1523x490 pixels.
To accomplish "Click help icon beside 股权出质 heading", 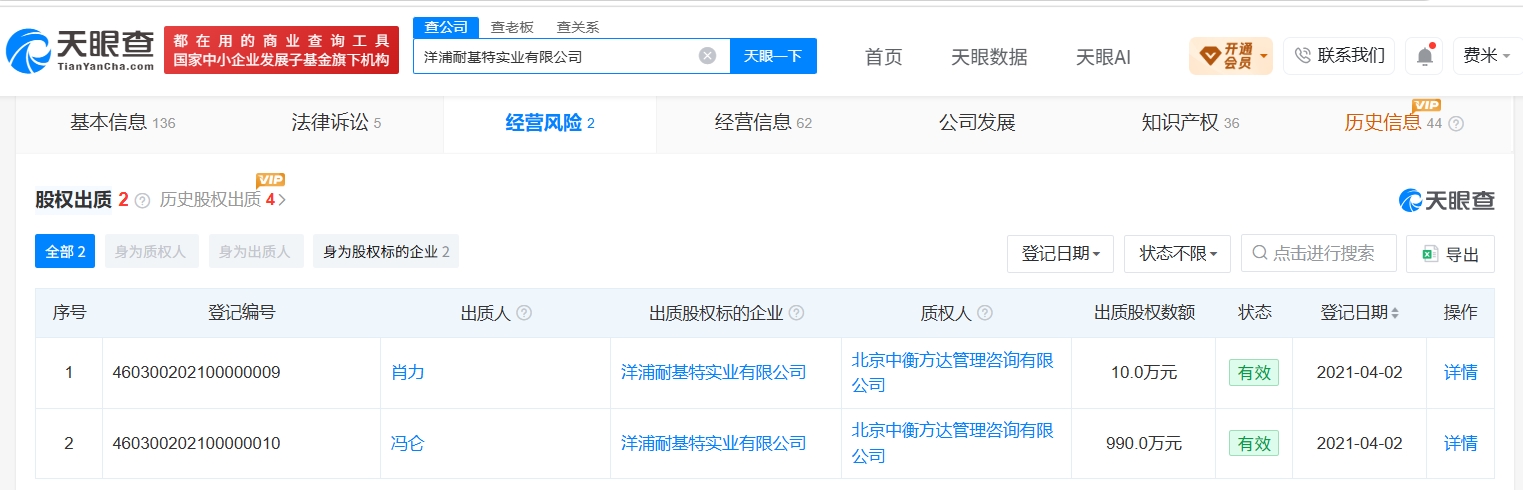I will (142, 200).
